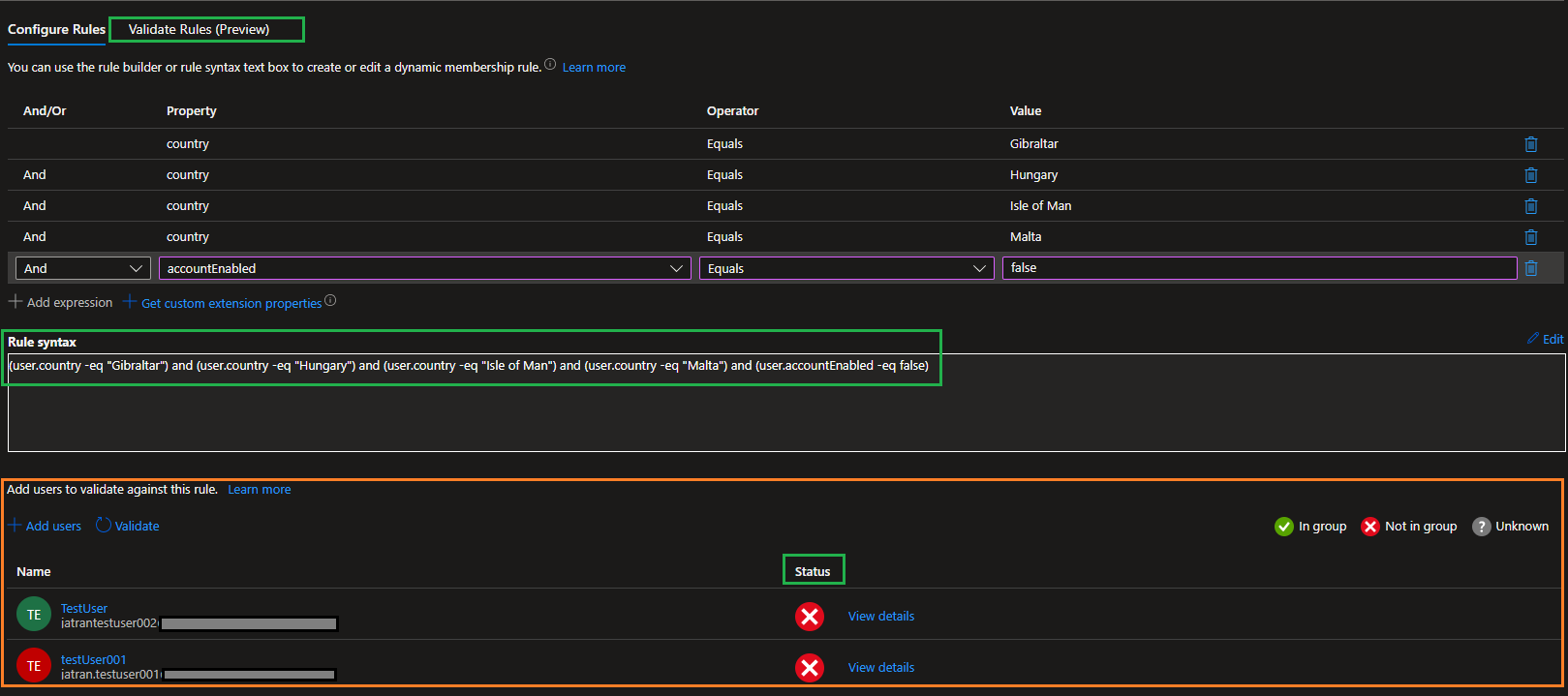Viewport: 1568px width, 696px height.
Task: Click And in the Isle of Man row
Action: [35, 205]
